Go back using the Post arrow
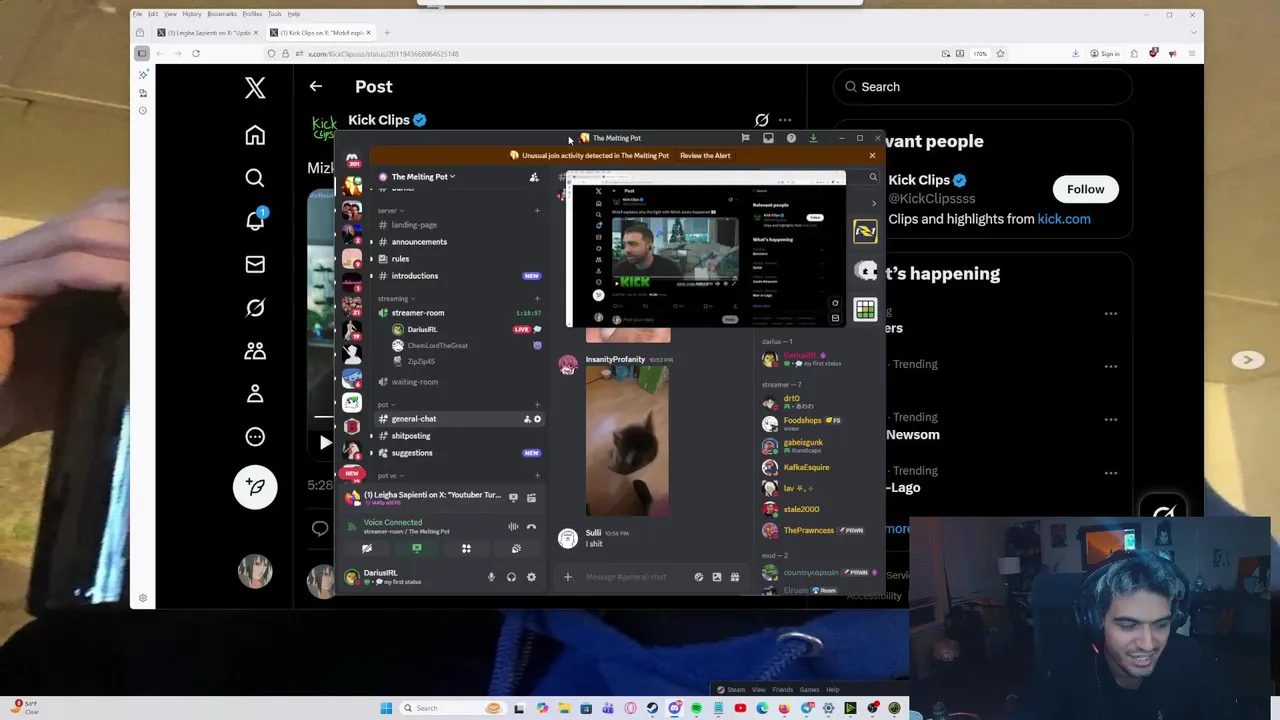Screen dimensions: 1280x720 coord(315,87)
